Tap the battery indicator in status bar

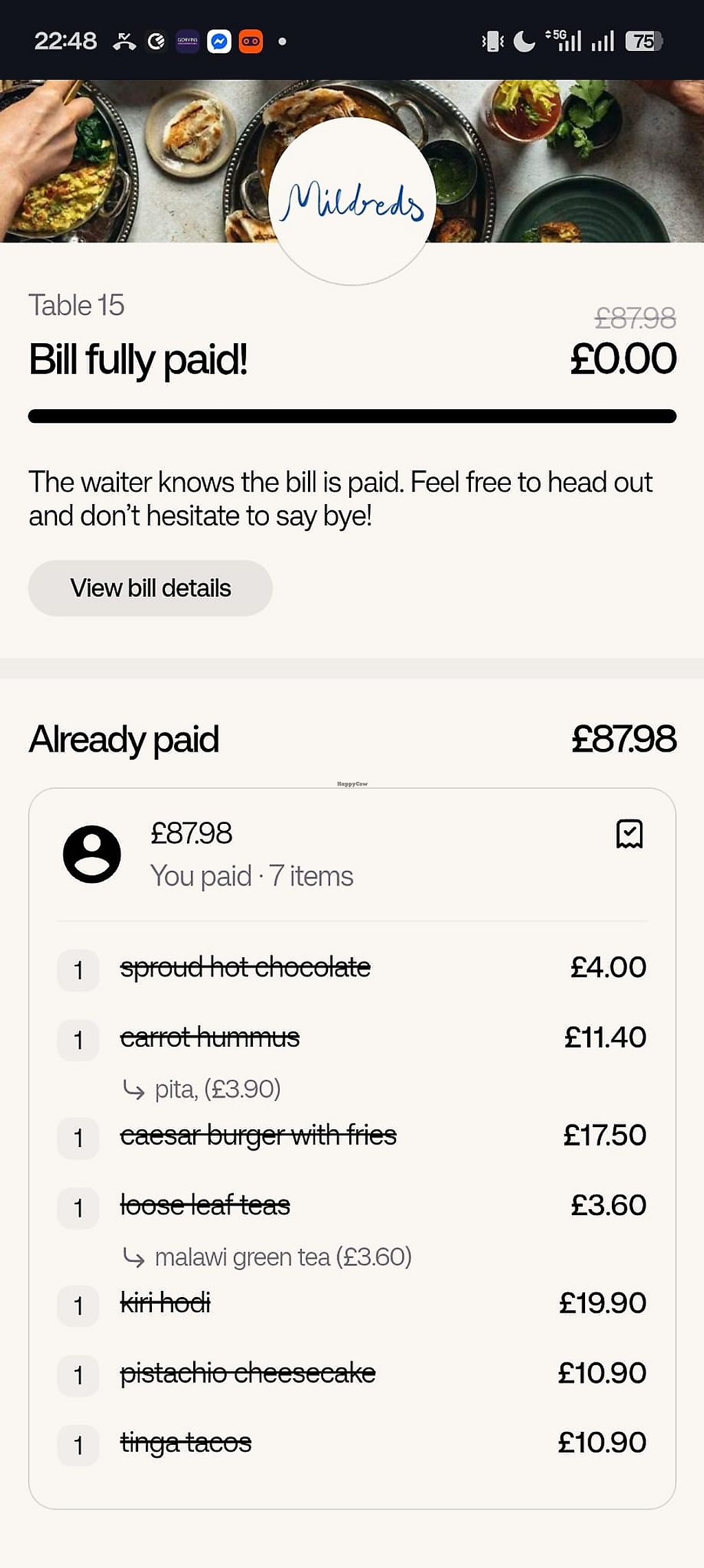click(643, 41)
